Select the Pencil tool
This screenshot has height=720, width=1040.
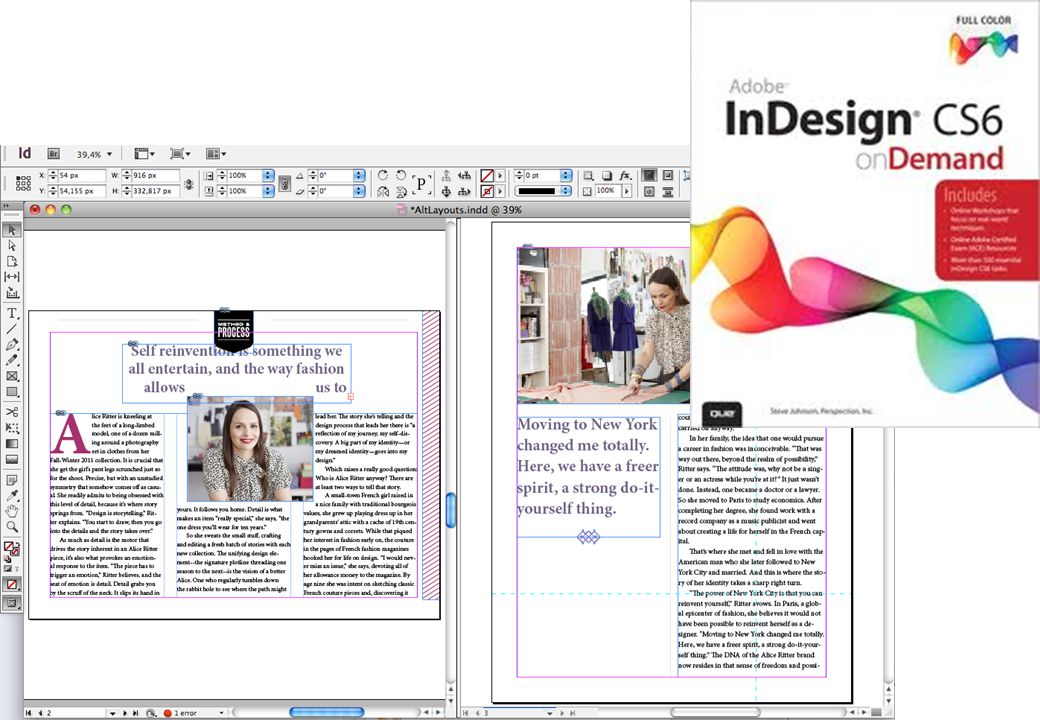click(12, 360)
